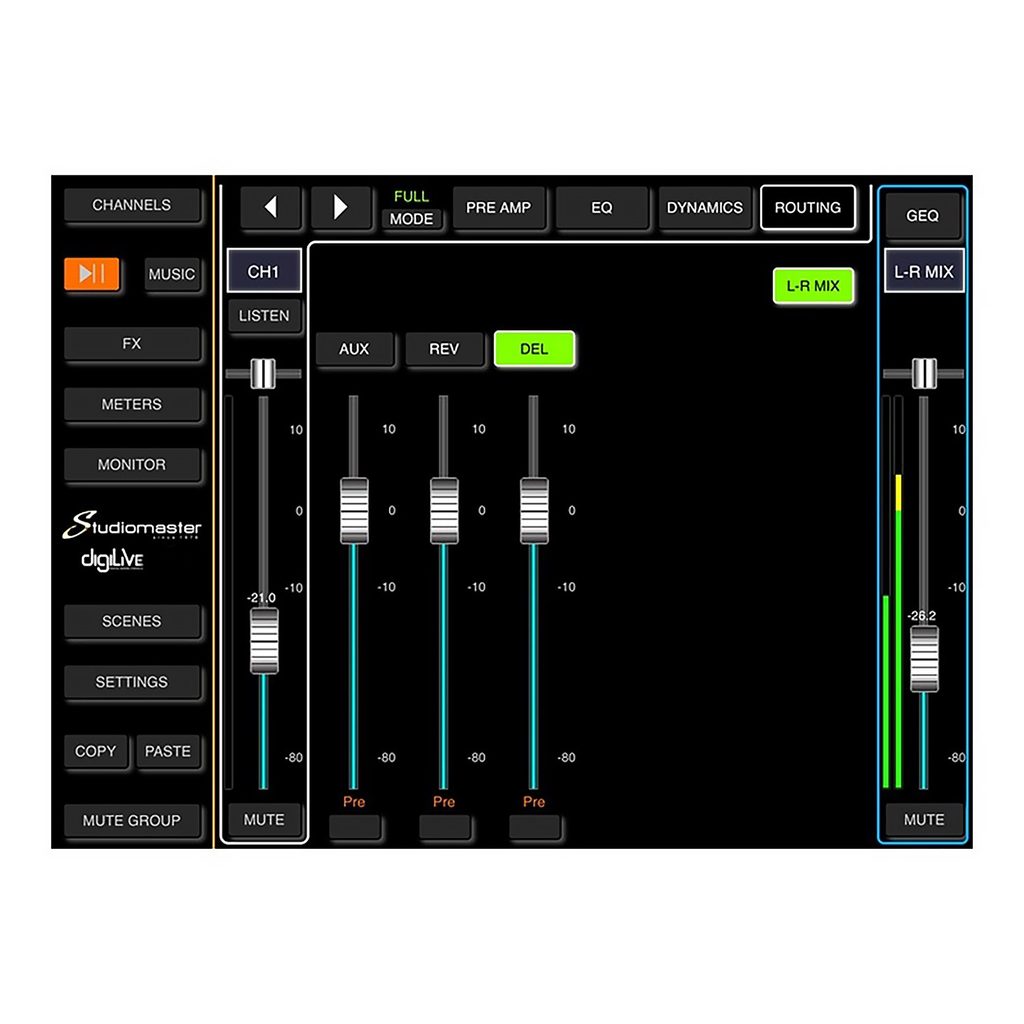The image size is (1024, 1024).
Task: Switch to the EQ tab
Action: click(601, 208)
